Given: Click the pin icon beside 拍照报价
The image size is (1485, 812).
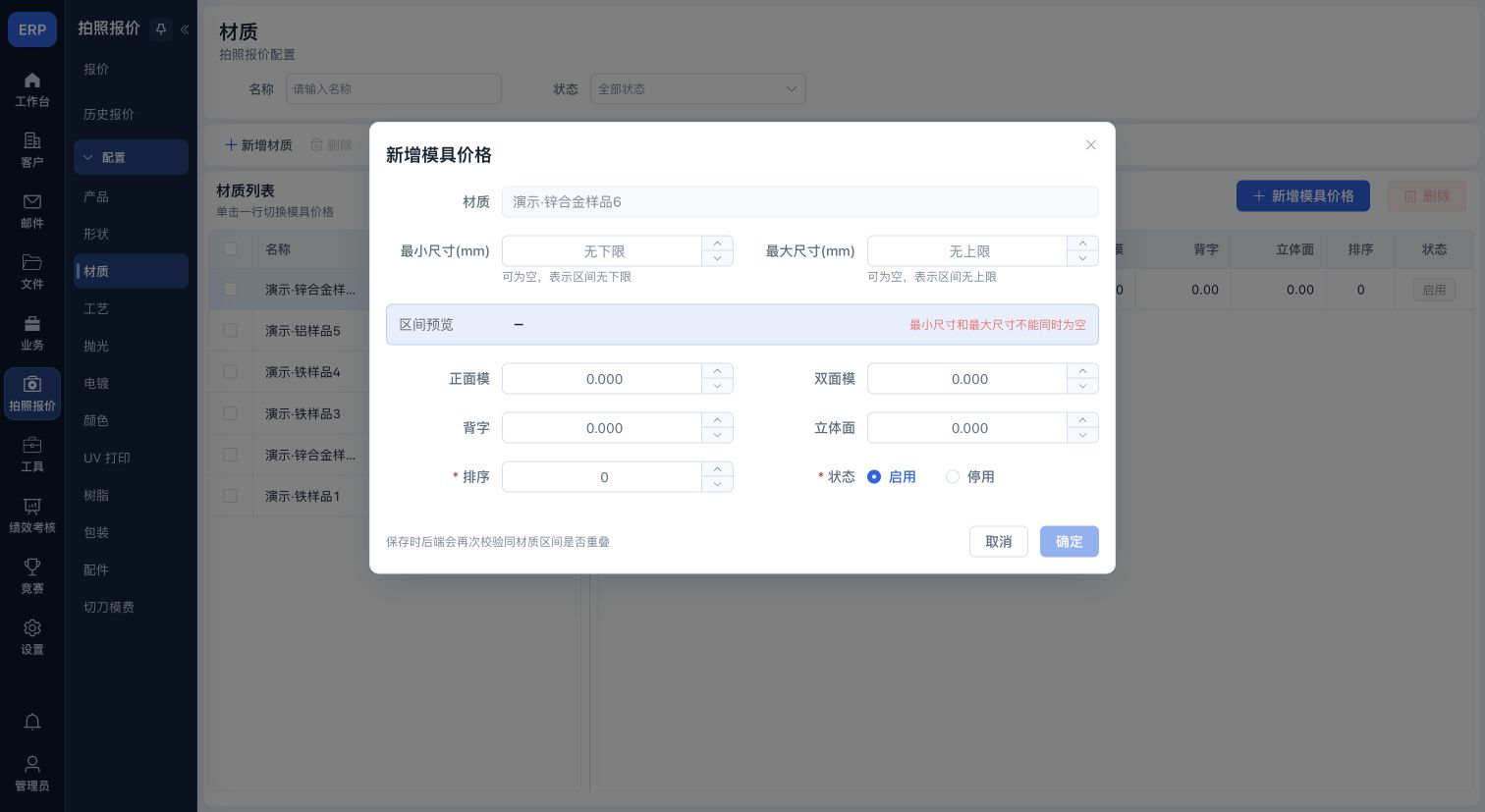Looking at the screenshot, I should 161,29.
